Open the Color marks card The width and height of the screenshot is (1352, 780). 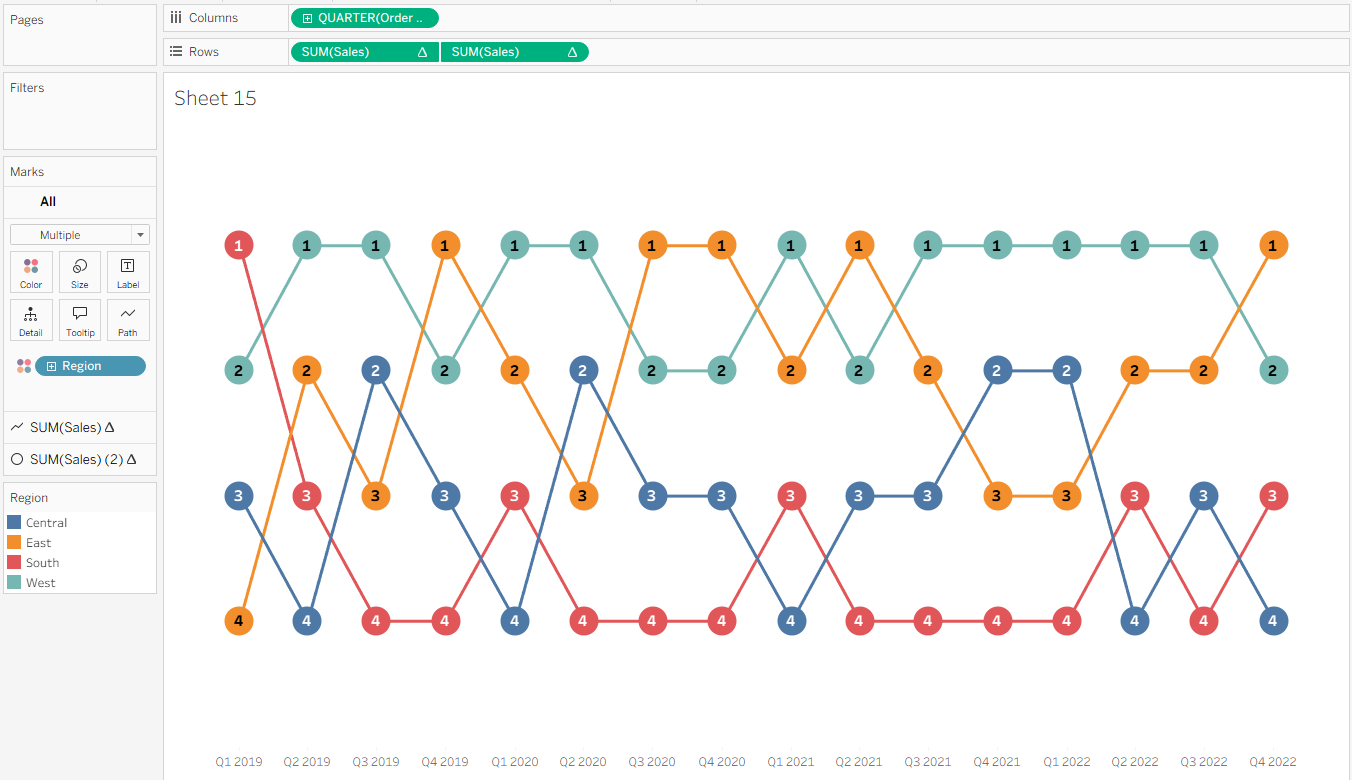click(x=31, y=271)
